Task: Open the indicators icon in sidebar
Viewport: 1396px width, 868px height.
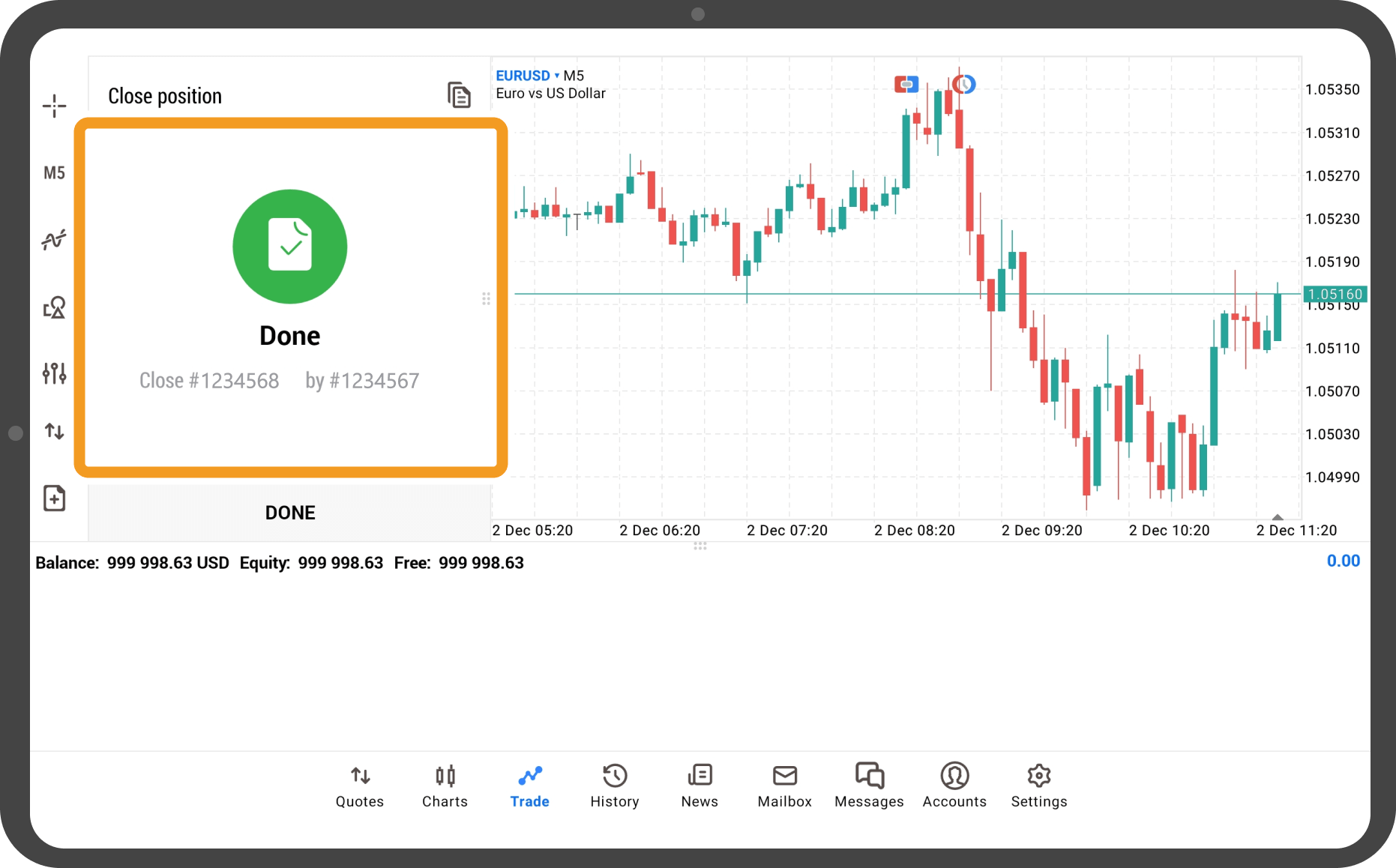Action: 54,240
